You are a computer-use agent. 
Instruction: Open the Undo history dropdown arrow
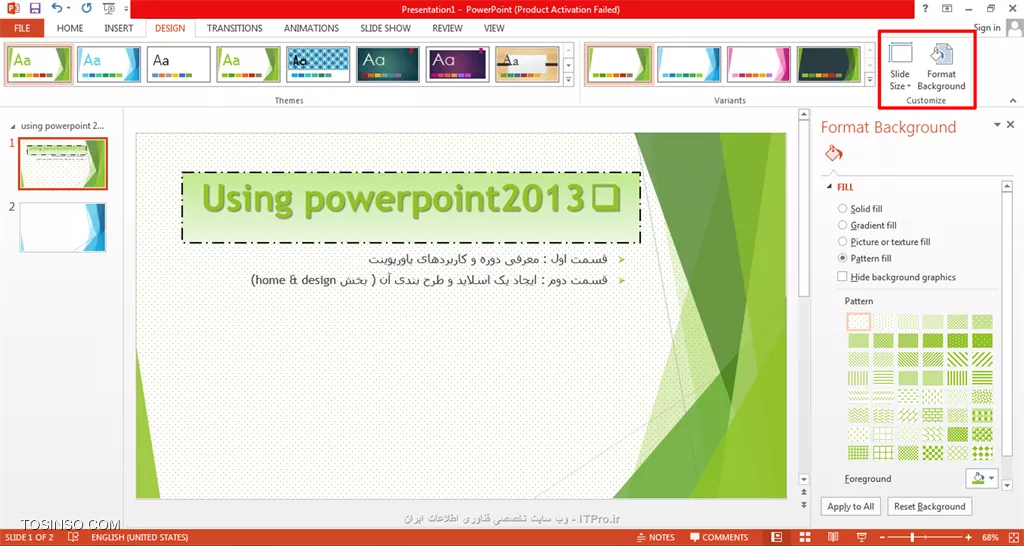pos(69,9)
